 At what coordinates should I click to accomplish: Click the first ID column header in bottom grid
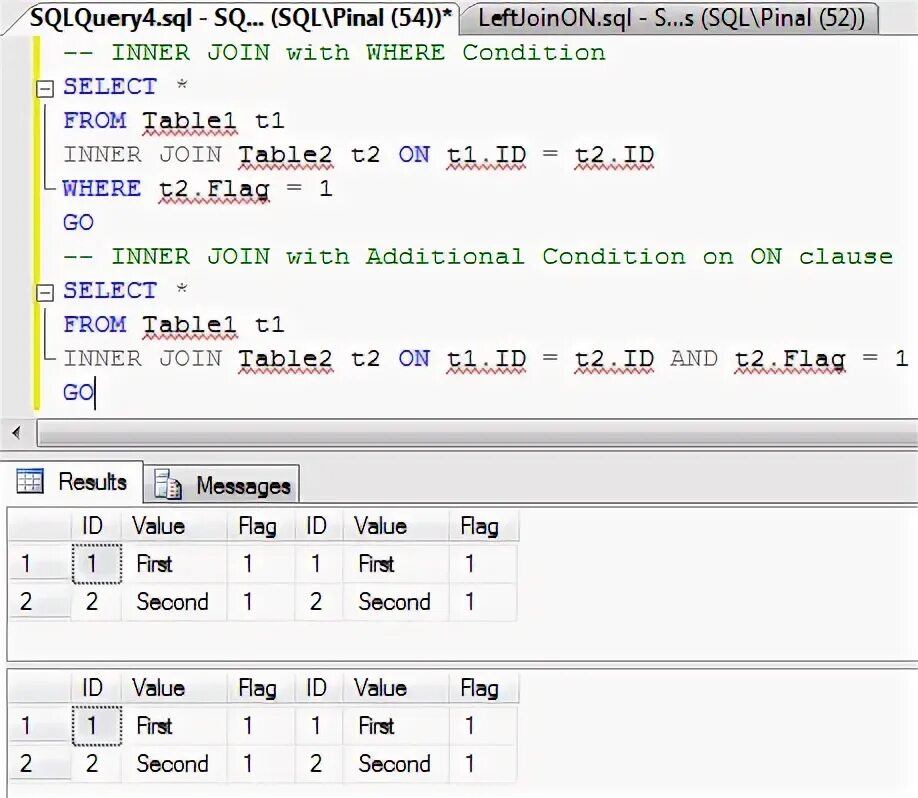coord(96,688)
